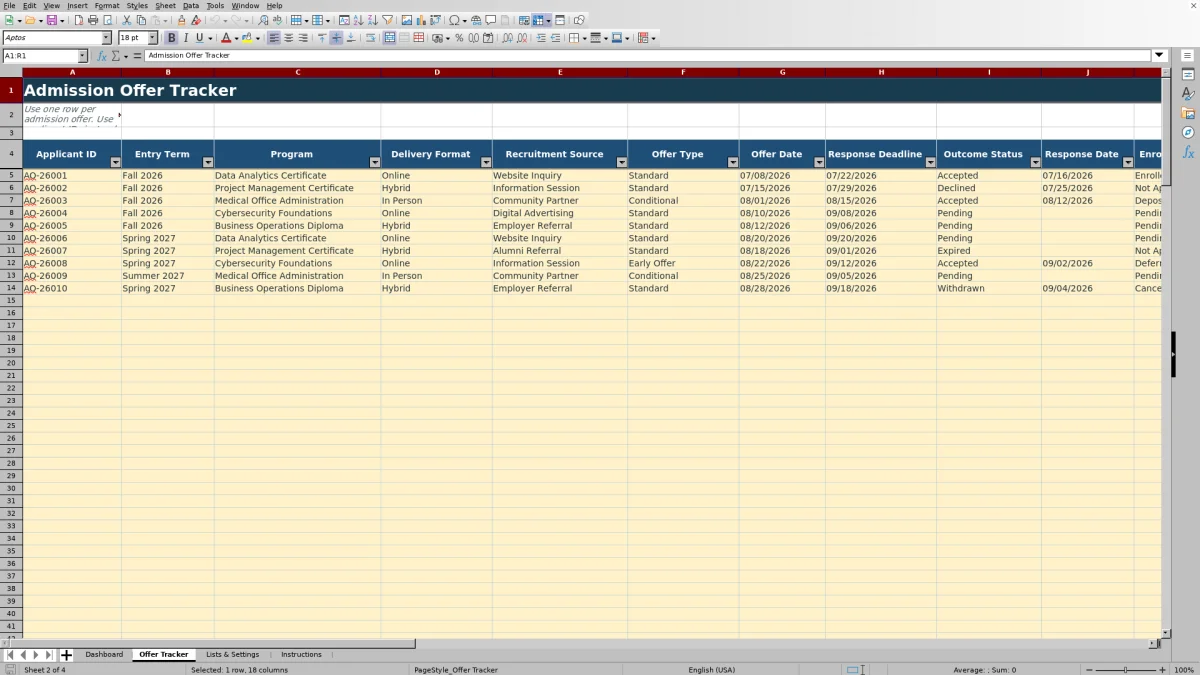This screenshot has width=1200, height=675.
Task: Expand the formula bar with the arrow
Action: 1160,56
